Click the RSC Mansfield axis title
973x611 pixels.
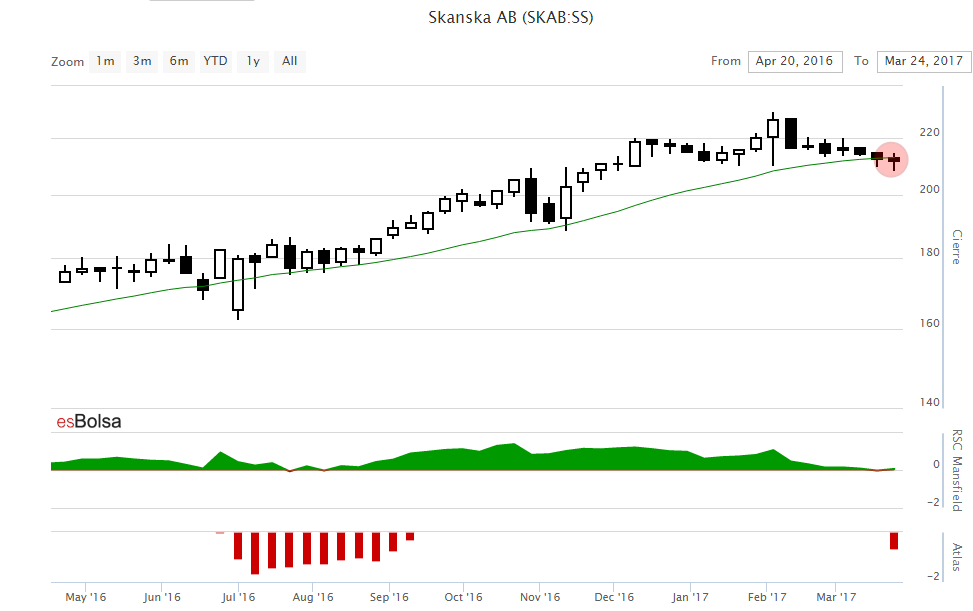coord(957,470)
